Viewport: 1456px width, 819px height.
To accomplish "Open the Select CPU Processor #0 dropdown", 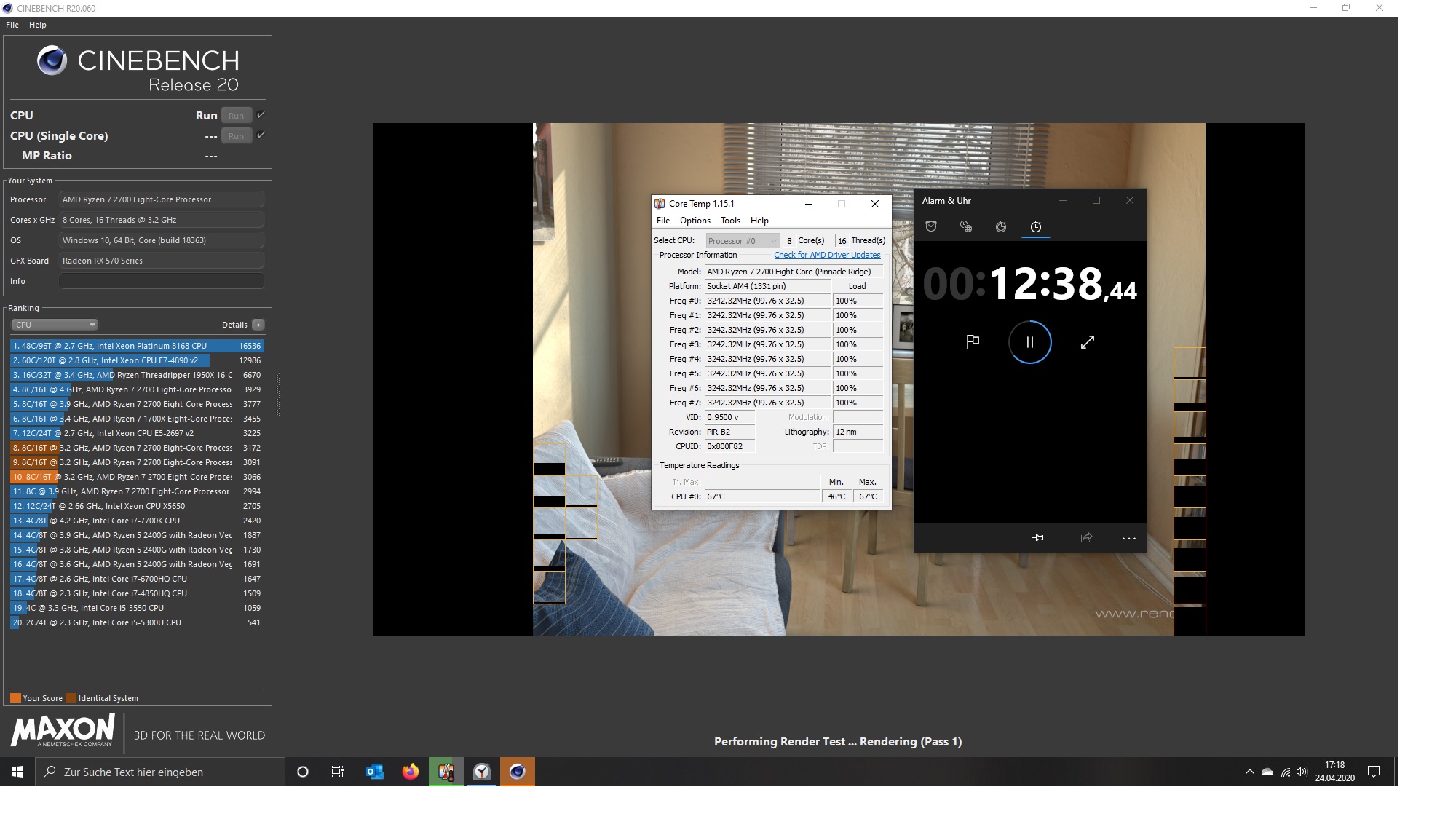I will (743, 241).
